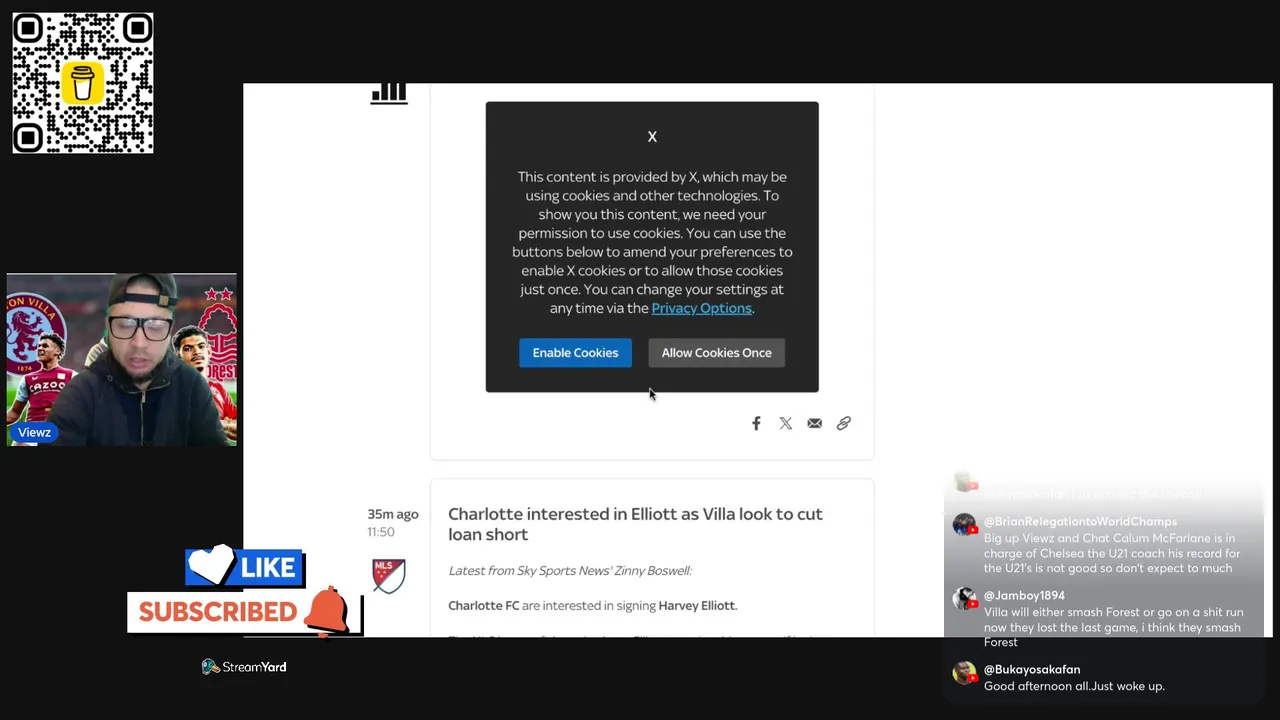Viewport: 1280px width, 720px height.
Task: Click the '35m ago' timestamp
Action: click(392, 514)
